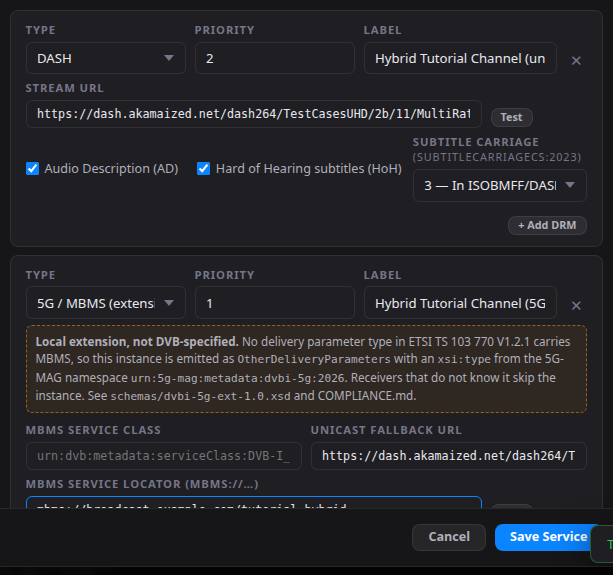The height and width of the screenshot is (575, 613).
Task: Click the 'urn:5g-mag:metadata:dvbi-5g:2026' namespace text
Action: pyautogui.click(x=239, y=378)
